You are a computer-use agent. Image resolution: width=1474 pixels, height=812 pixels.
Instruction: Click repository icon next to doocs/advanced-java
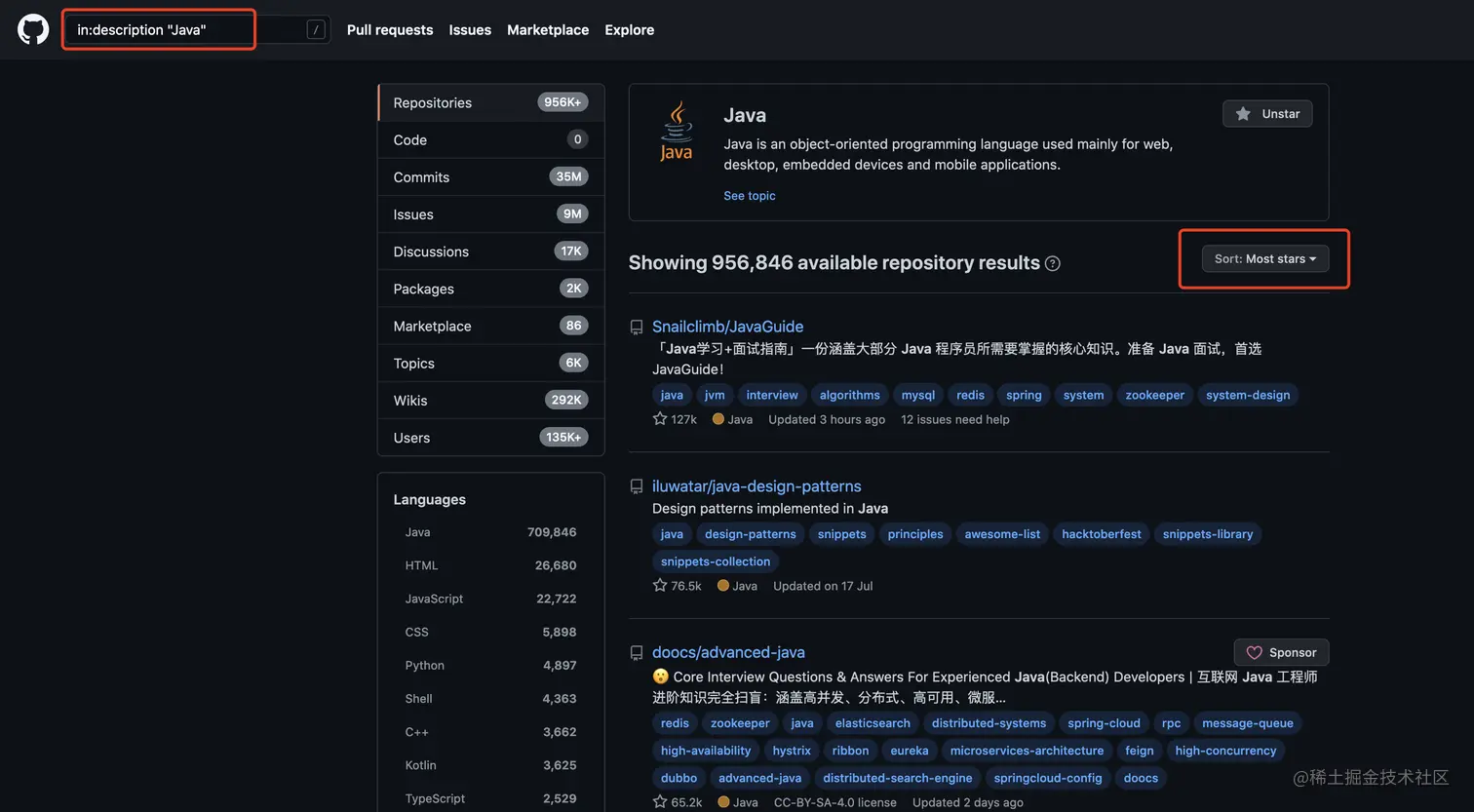(637, 653)
